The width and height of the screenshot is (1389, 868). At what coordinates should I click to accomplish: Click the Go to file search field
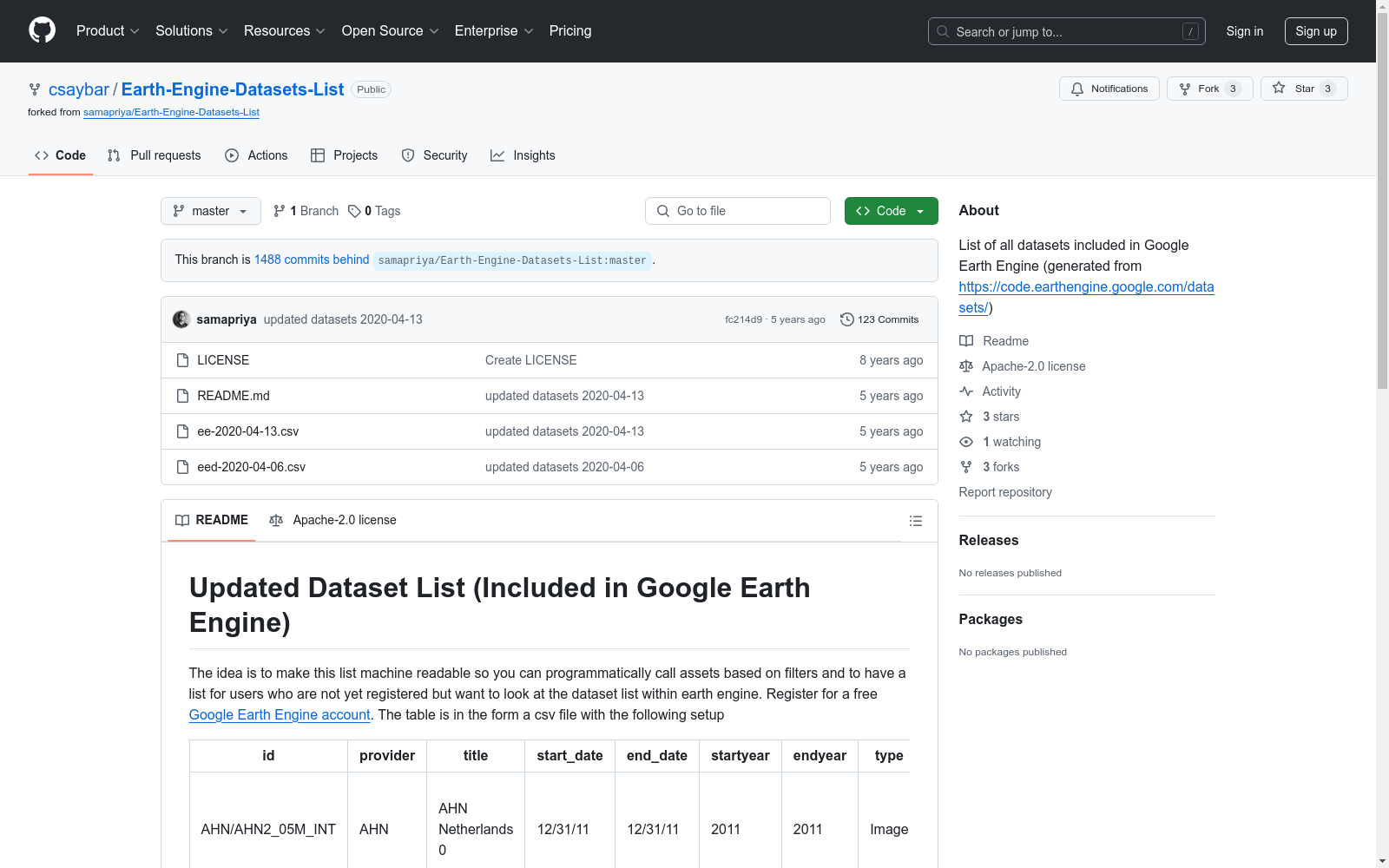738,211
